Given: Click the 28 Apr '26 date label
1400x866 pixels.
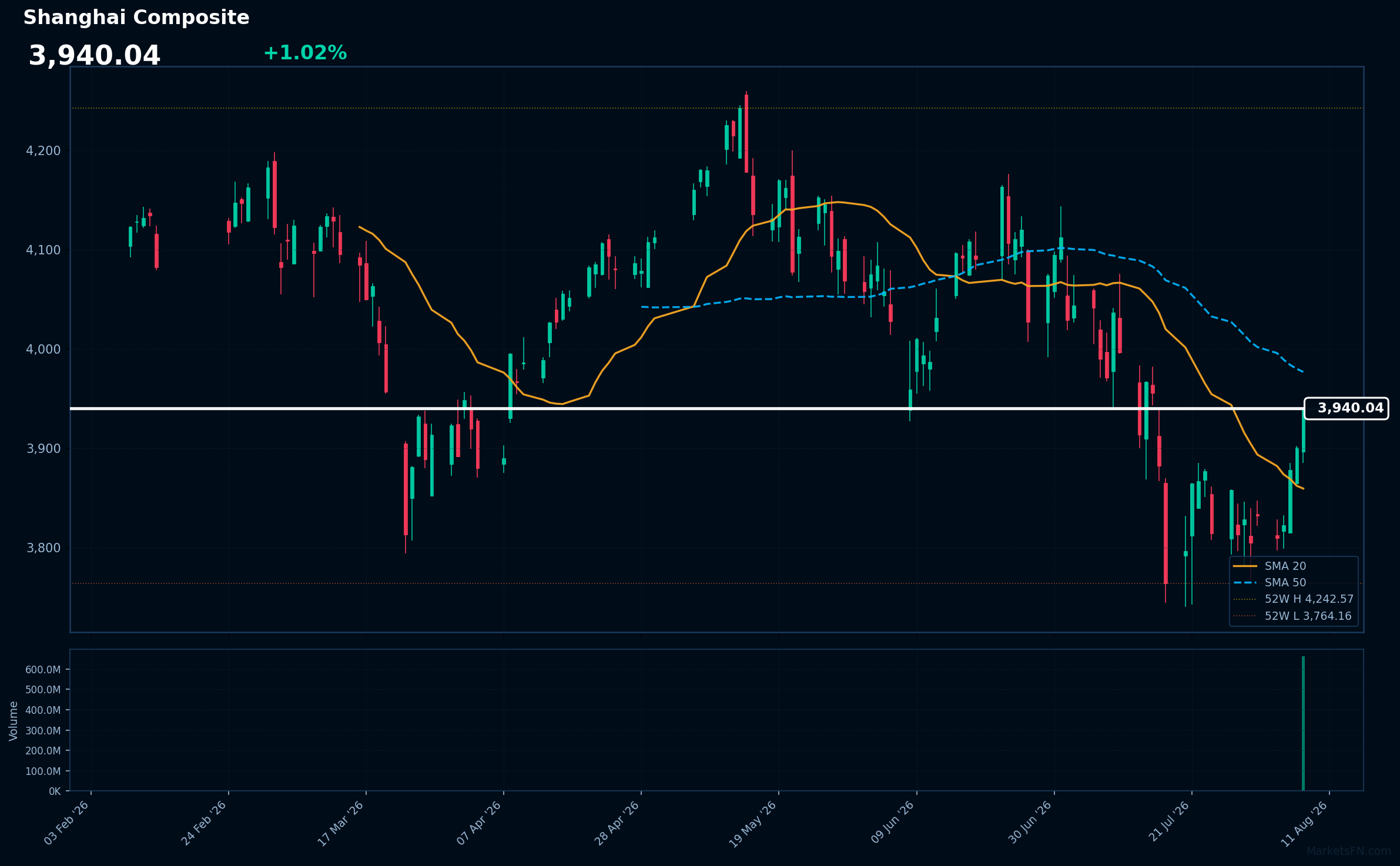Looking at the screenshot, I should [x=617, y=823].
